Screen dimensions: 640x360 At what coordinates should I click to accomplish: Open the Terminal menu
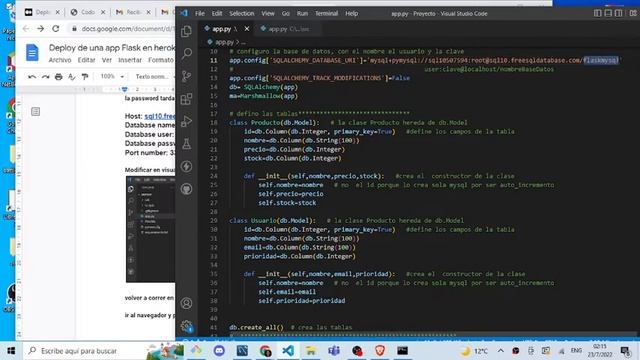(x=326, y=13)
